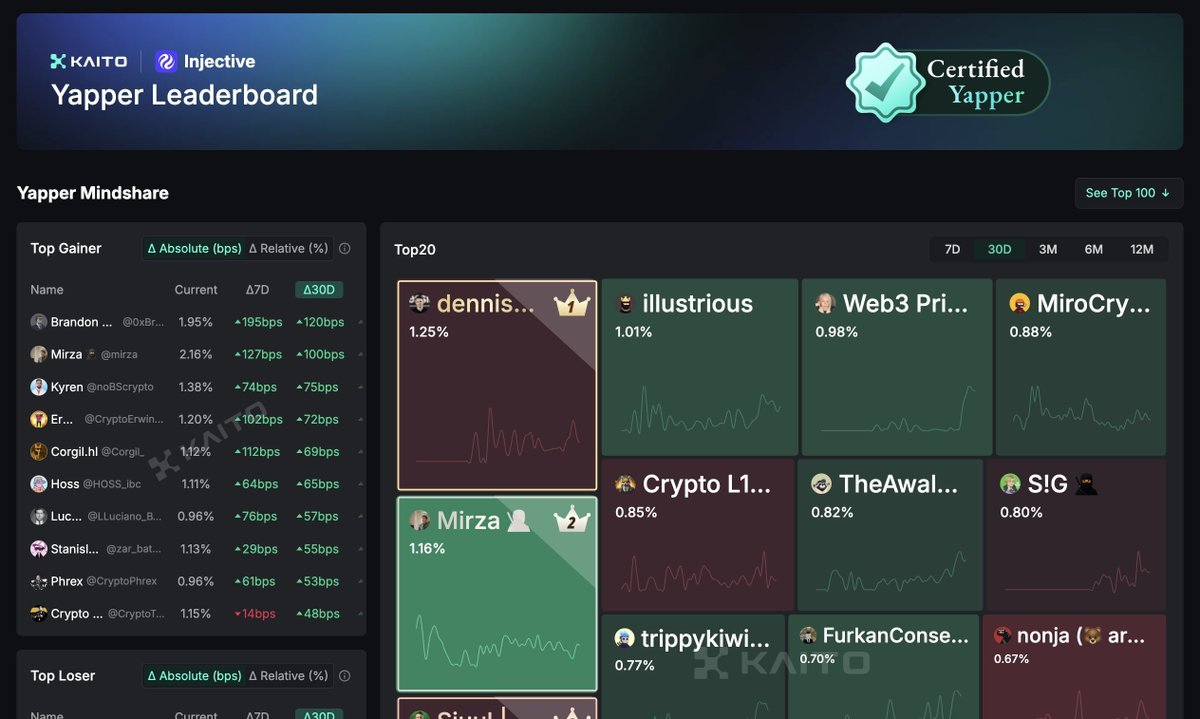This screenshot has height=719, width=1200.
Task: Click the Web3 Pri... card avatar
Action: coord(825,304)
